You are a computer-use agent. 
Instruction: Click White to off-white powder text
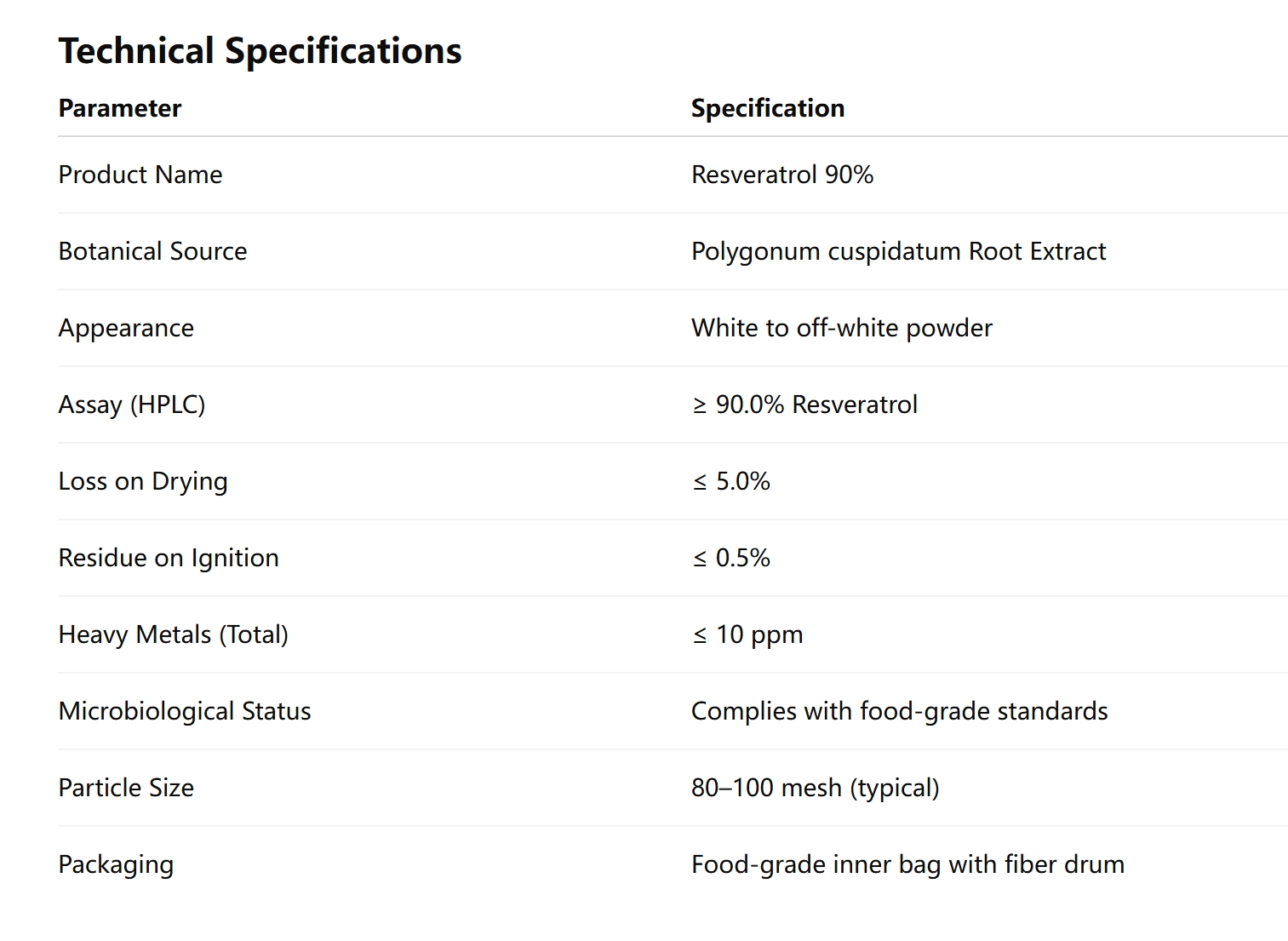[x=841, y=328]
